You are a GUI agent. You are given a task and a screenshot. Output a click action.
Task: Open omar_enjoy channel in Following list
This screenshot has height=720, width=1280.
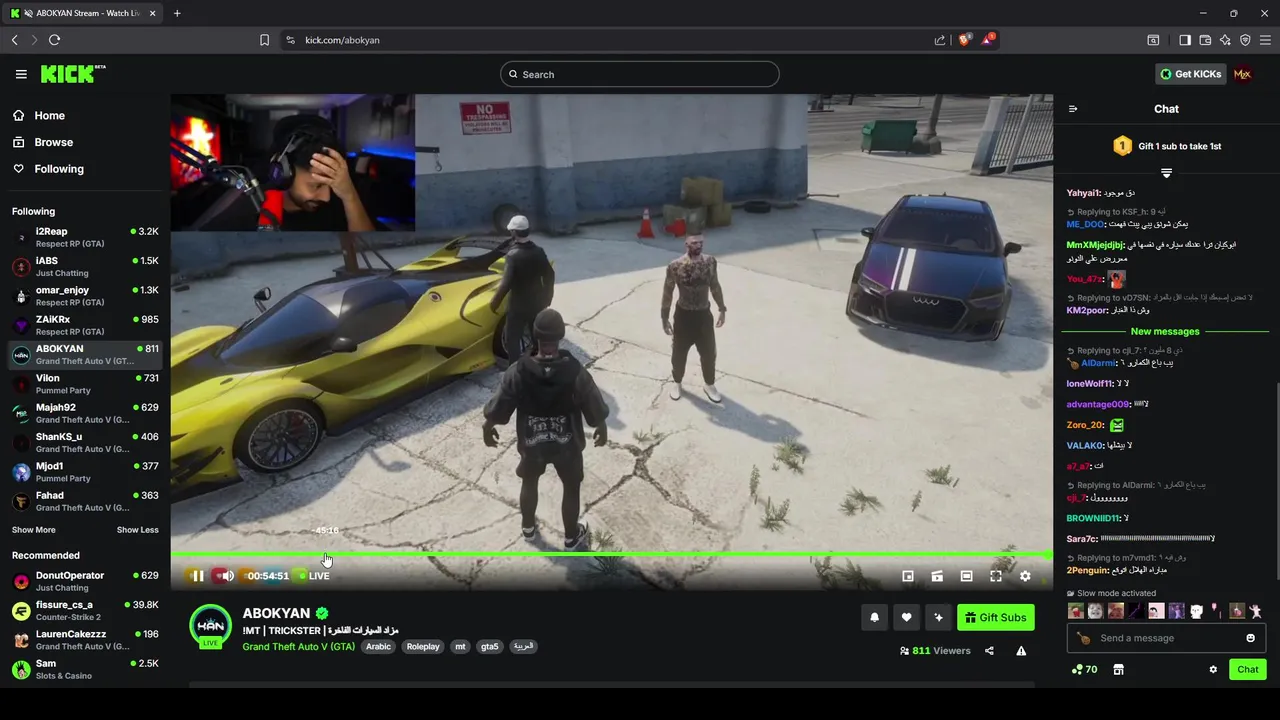pyautogui.click(x=85, y=296)
